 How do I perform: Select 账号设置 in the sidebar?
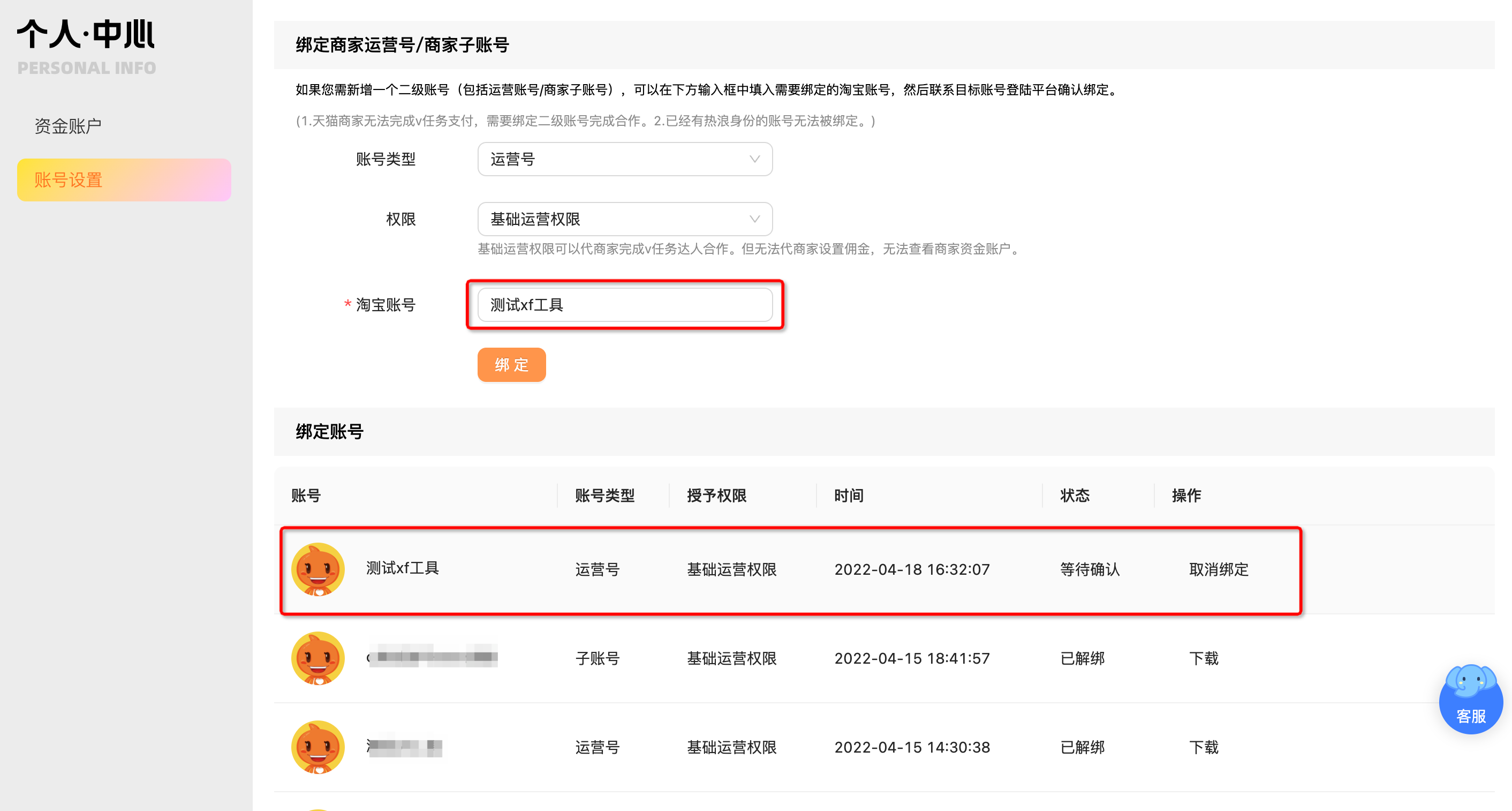[x=124, y=179]
